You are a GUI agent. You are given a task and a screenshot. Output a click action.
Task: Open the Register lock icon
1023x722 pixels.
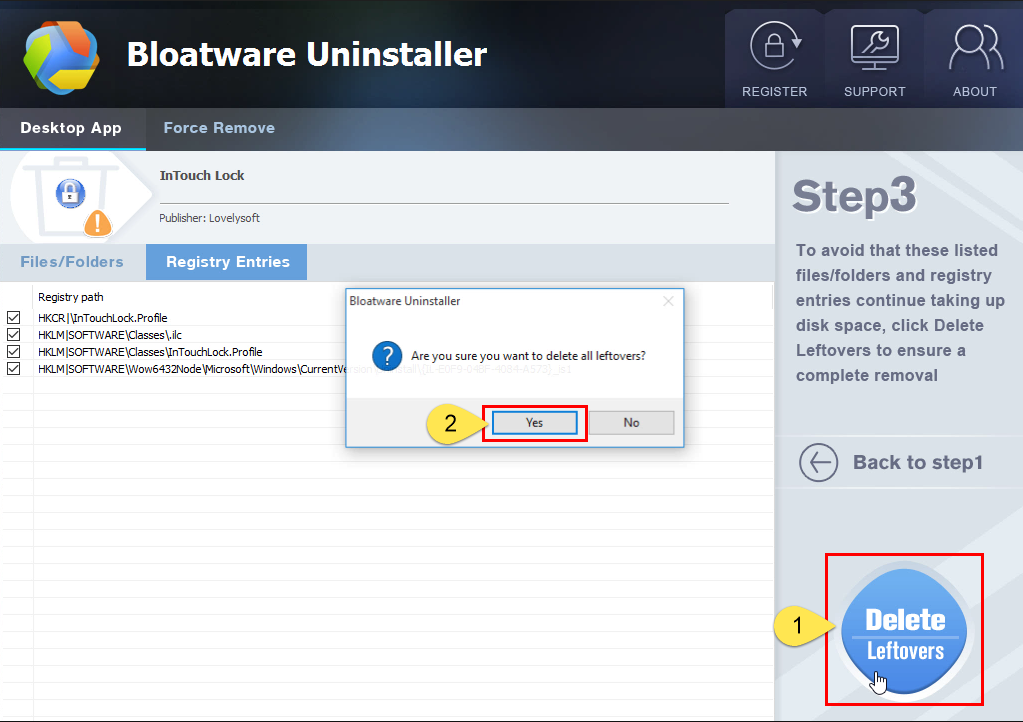point(774,46)
